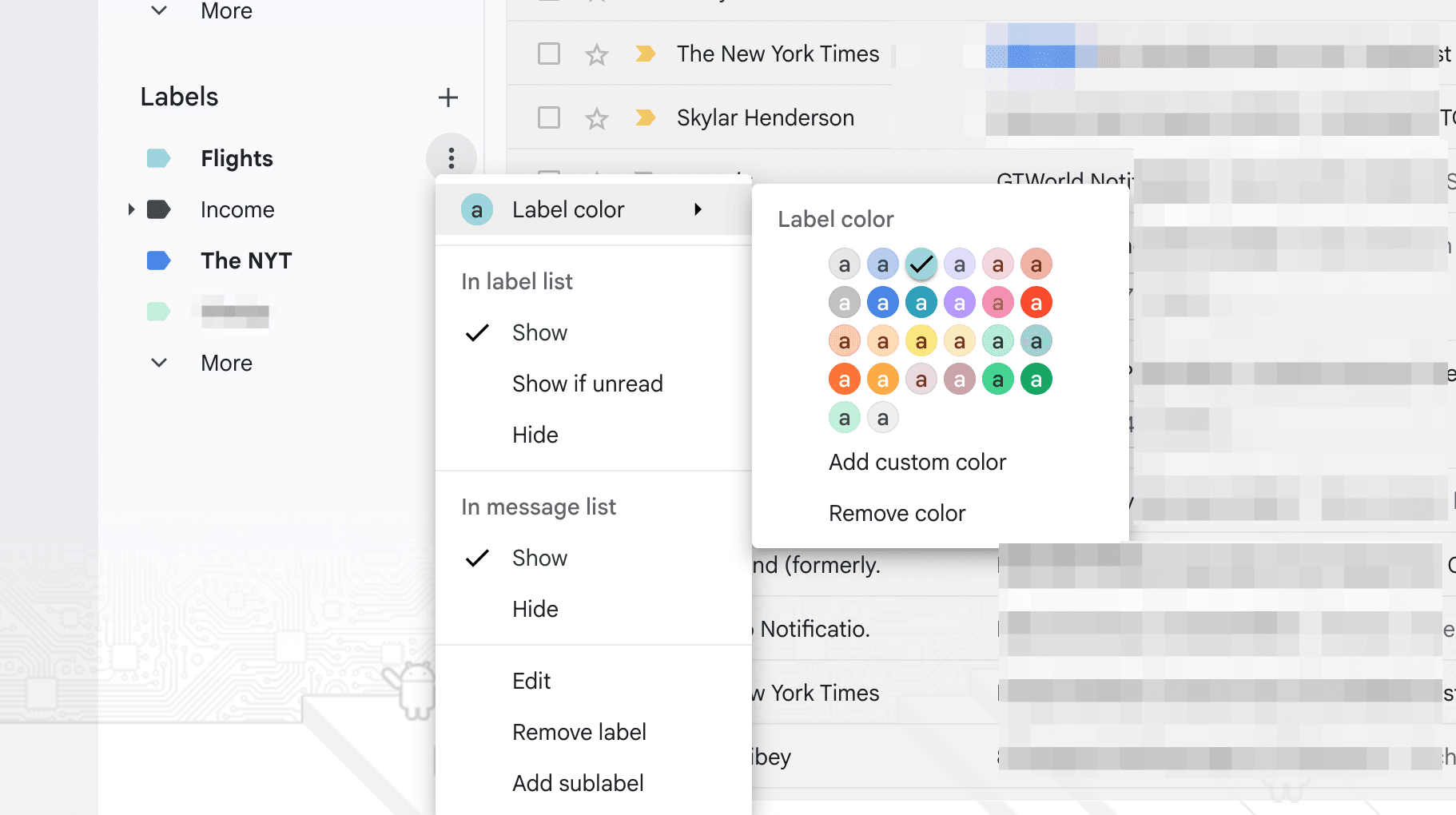
Task: Select the checkbox for The New York Times email
Action: pyautogui.click(x=548, y=54)
